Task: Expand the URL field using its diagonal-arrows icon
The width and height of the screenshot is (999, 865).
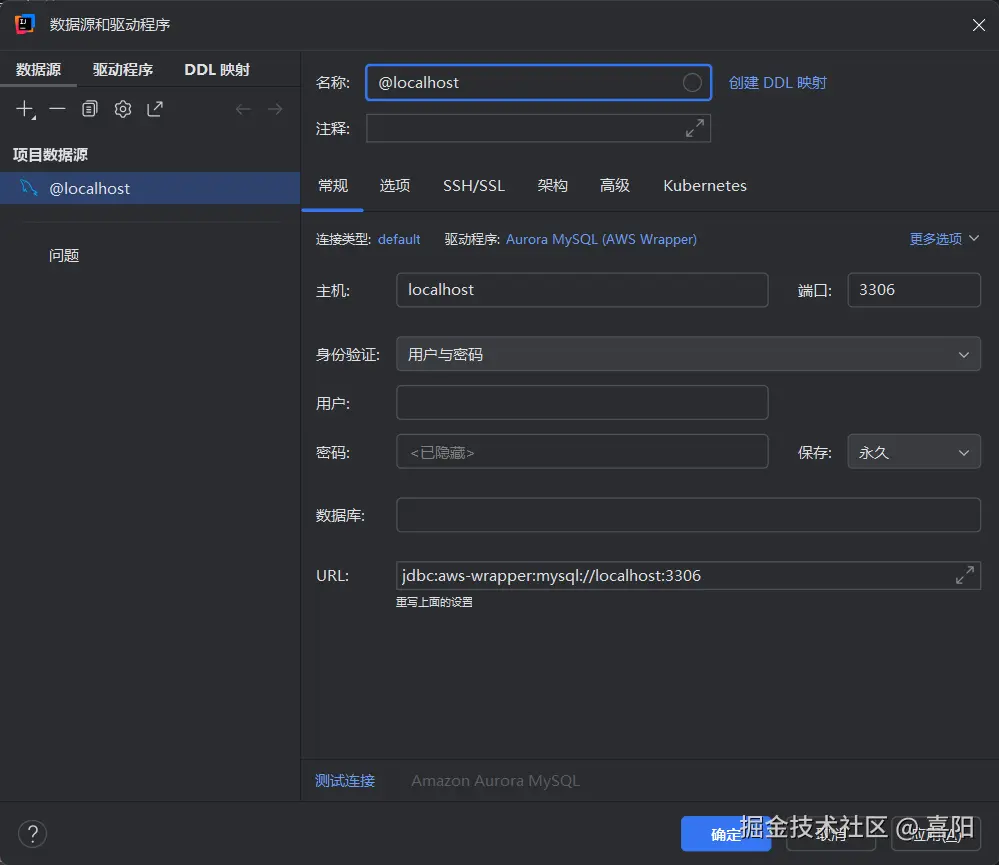Action: tap(964, 575)
